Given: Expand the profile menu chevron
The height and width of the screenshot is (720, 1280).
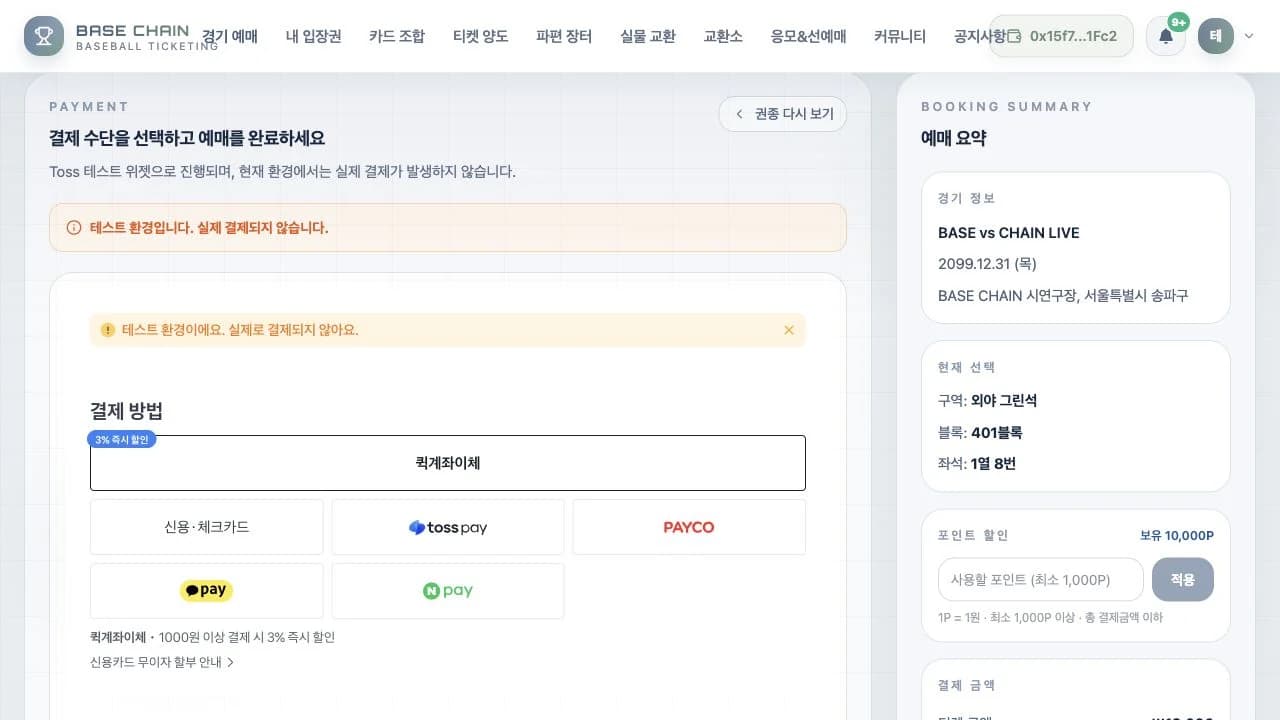Looking at the screenshot, I should tap(1249, 36).
